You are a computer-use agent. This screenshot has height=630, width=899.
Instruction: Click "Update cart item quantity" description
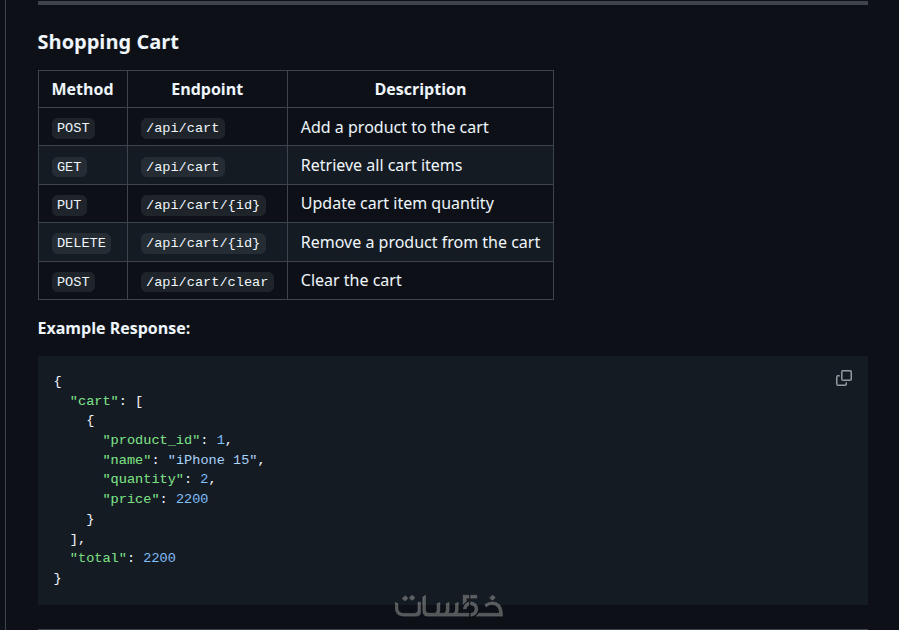(397, 203)
